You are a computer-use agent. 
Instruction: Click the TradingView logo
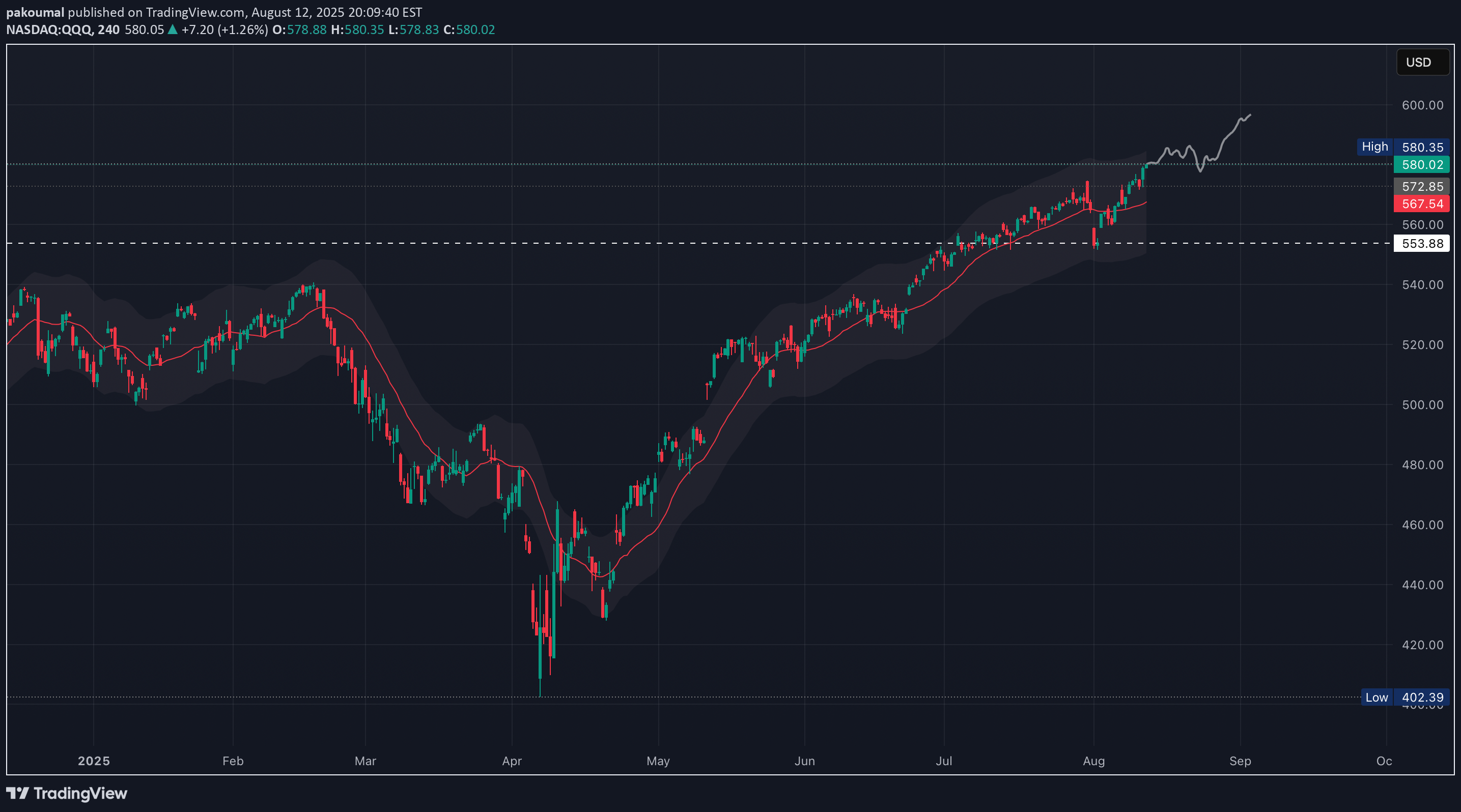[66, 793]
